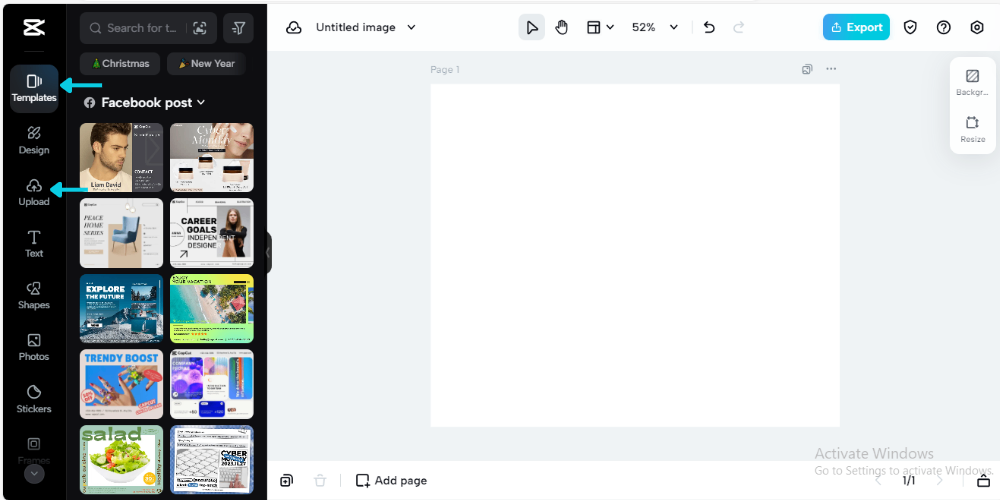
Task: Open the bottom-right lock icon
Action: coord(983,480)
